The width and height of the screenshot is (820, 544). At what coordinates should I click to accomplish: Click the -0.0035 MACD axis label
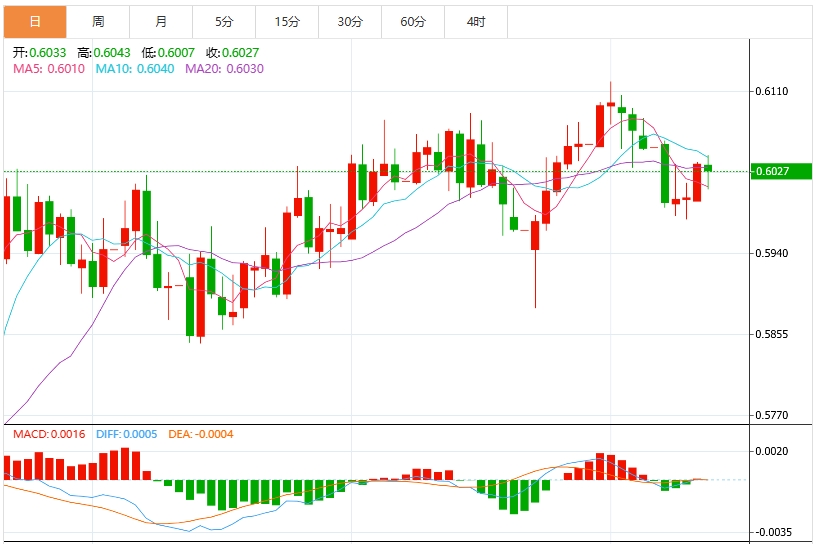[772, 532]
